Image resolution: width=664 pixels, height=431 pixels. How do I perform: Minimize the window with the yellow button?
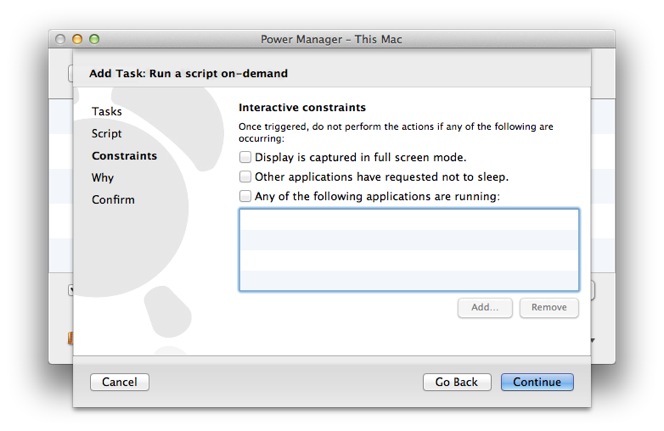point(77,39)
